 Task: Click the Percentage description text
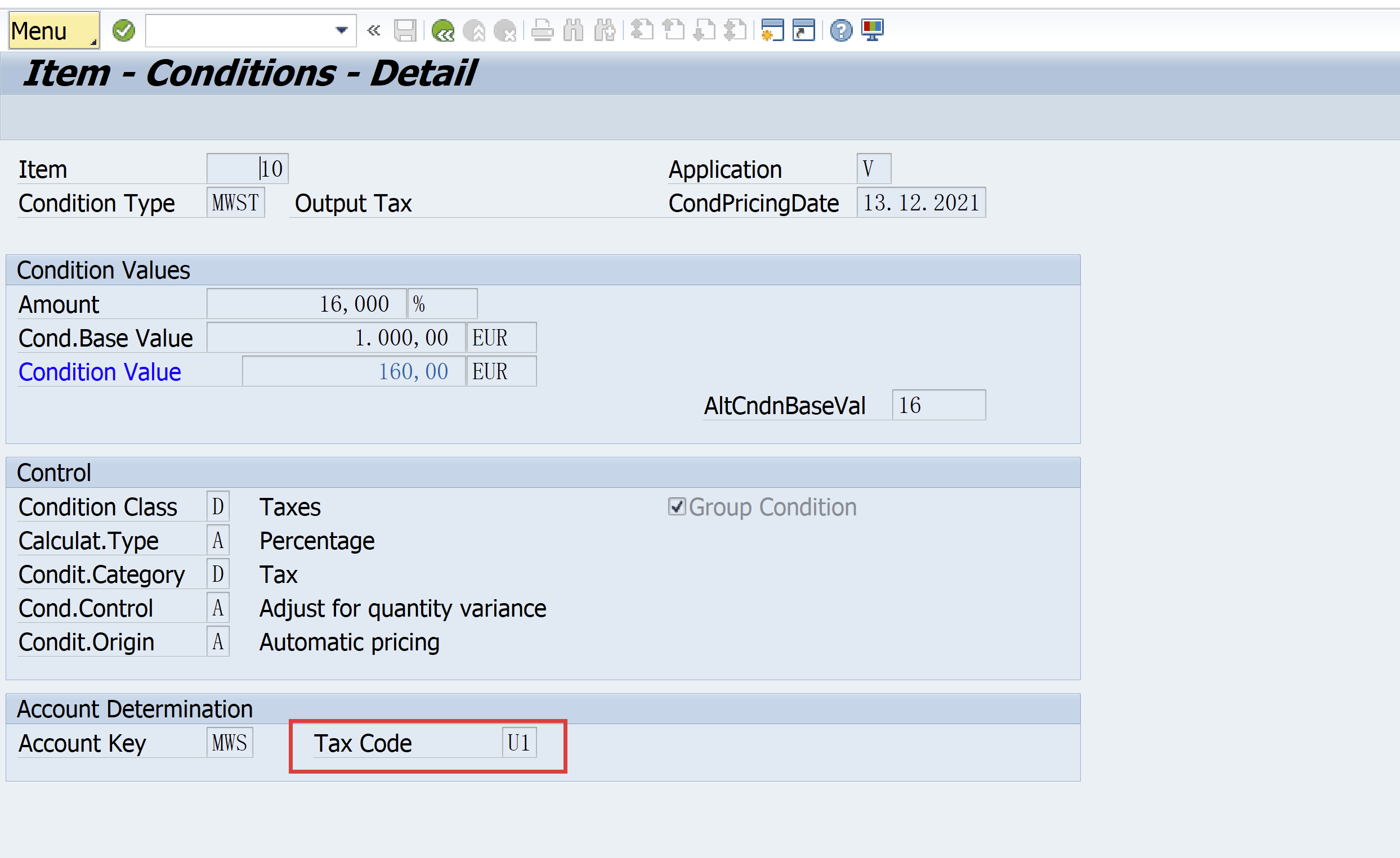[317, 541]
